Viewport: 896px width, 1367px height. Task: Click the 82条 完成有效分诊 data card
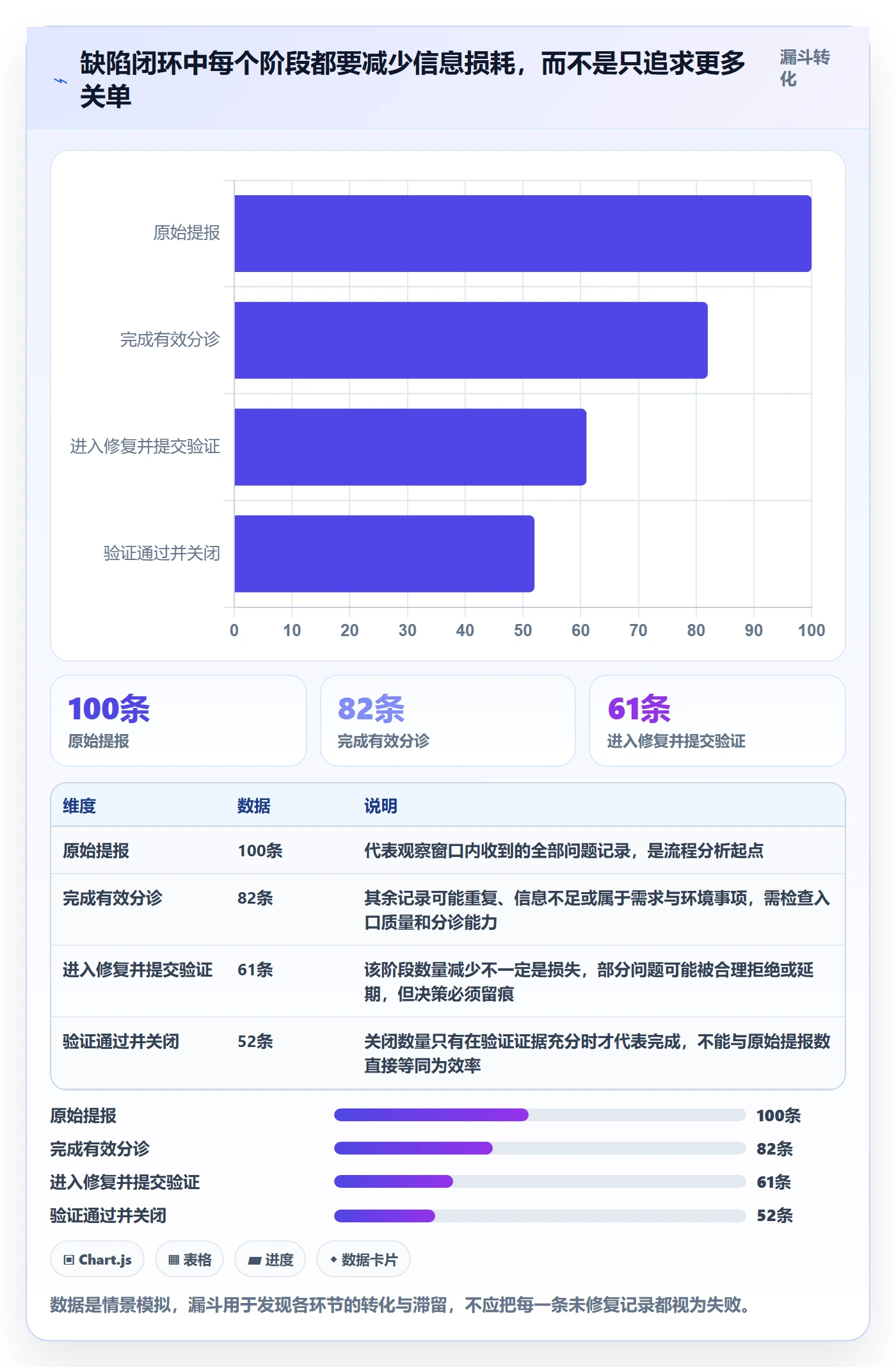448,721
